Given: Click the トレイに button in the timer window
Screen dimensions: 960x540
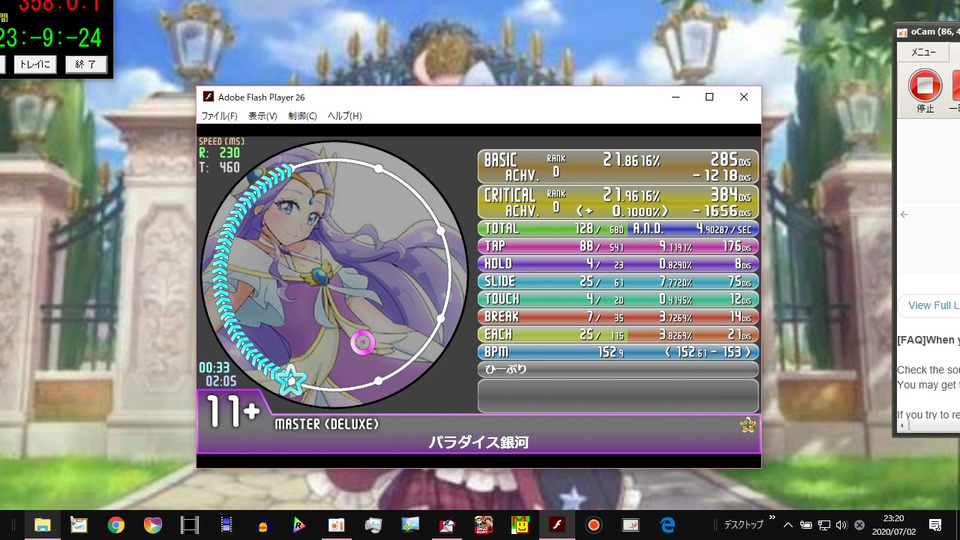Looking at the screenshot, I should tap(35, 64).
